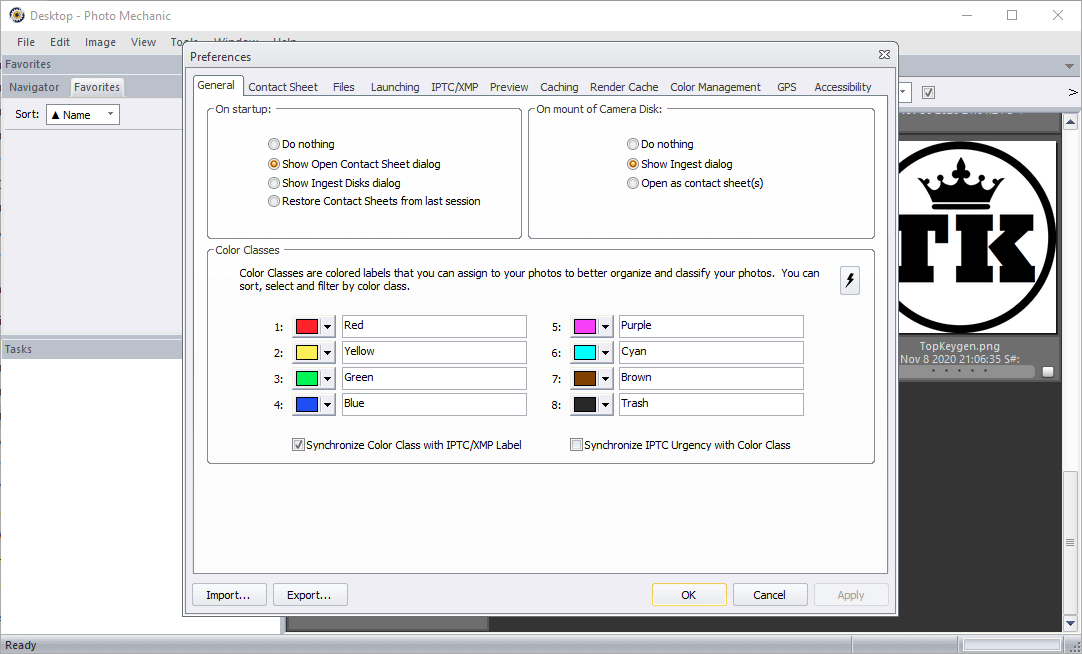The image size is (1082, 654).
Task: Switch to the Launching tab
Action: [x=395, y=87]
